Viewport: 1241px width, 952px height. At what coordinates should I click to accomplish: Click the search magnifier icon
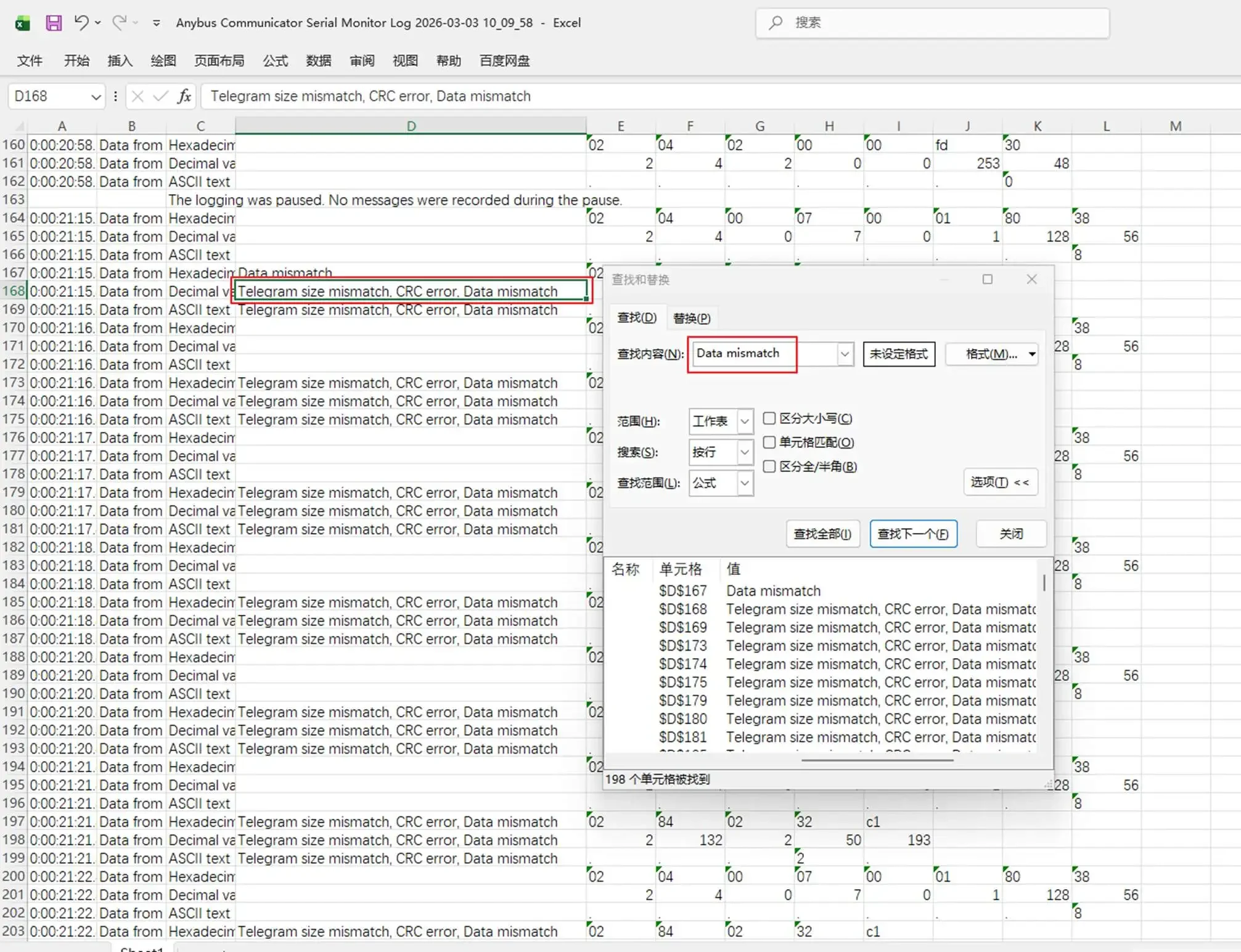[x=776, y=23]
